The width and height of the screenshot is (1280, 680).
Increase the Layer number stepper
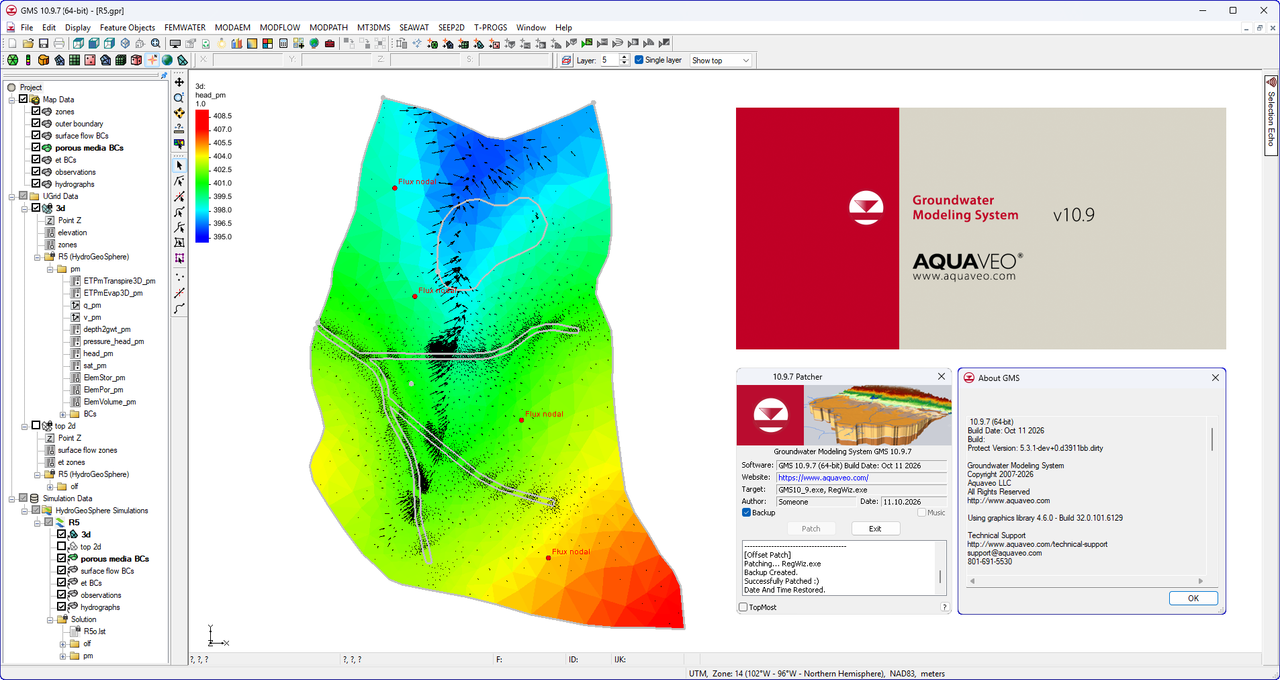pyautogui.click(x=624, y=57)
